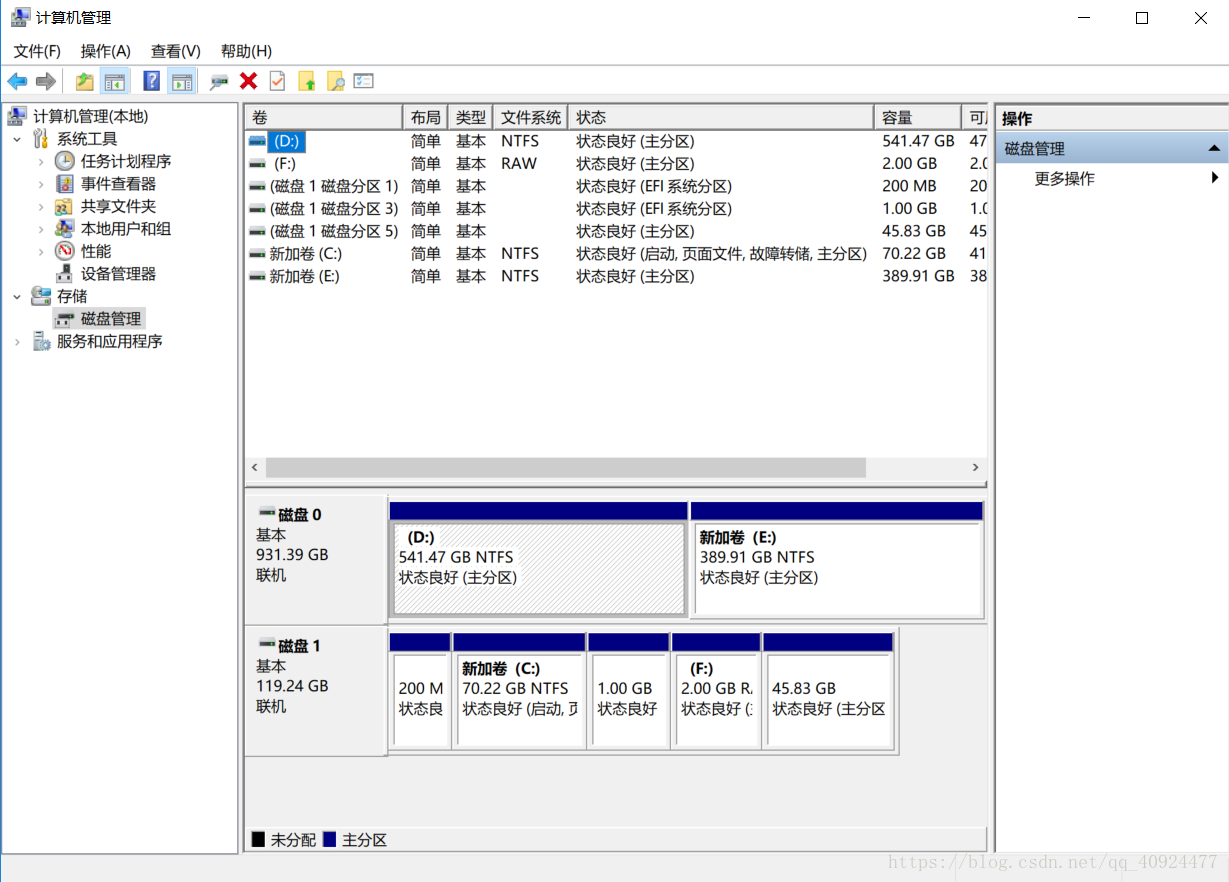
Task: Open Help via blue question mark icon
Action: (152, 81)
